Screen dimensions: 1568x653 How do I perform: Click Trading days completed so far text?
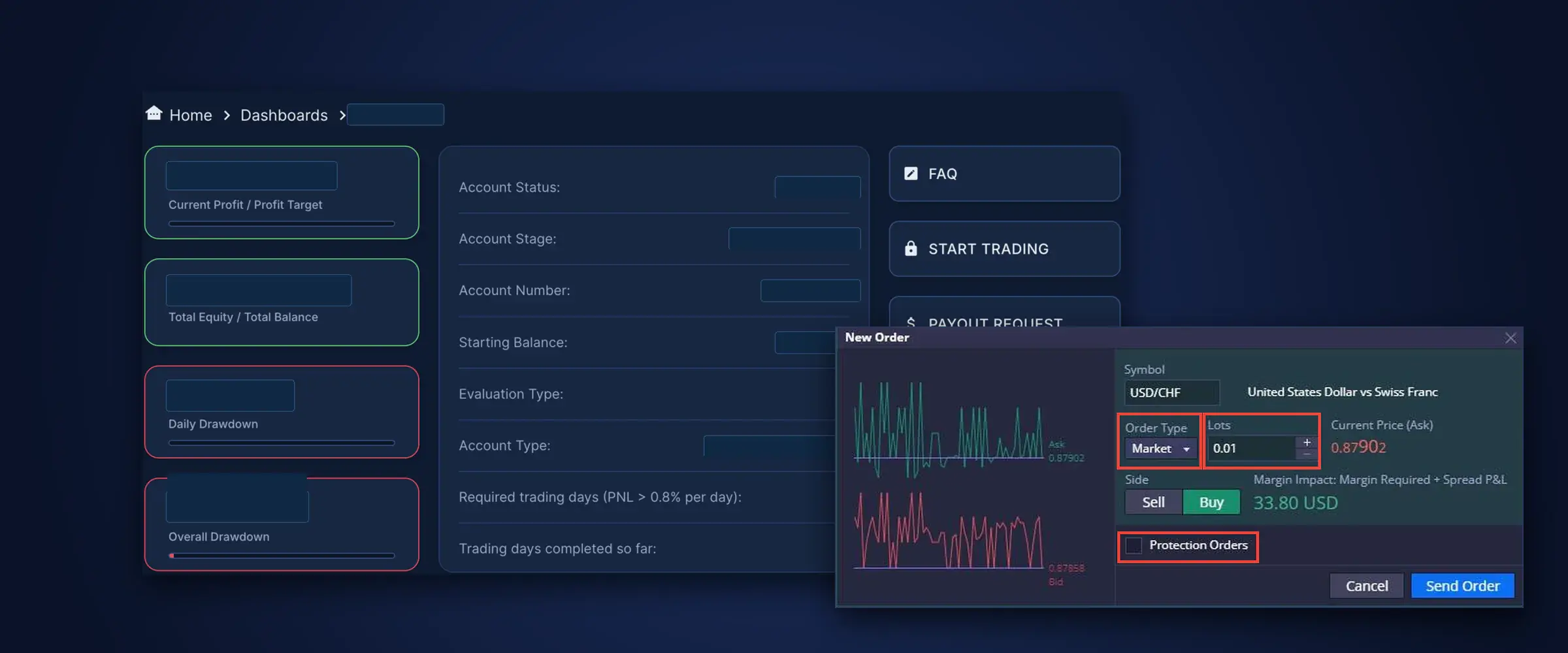coord(557,549)
